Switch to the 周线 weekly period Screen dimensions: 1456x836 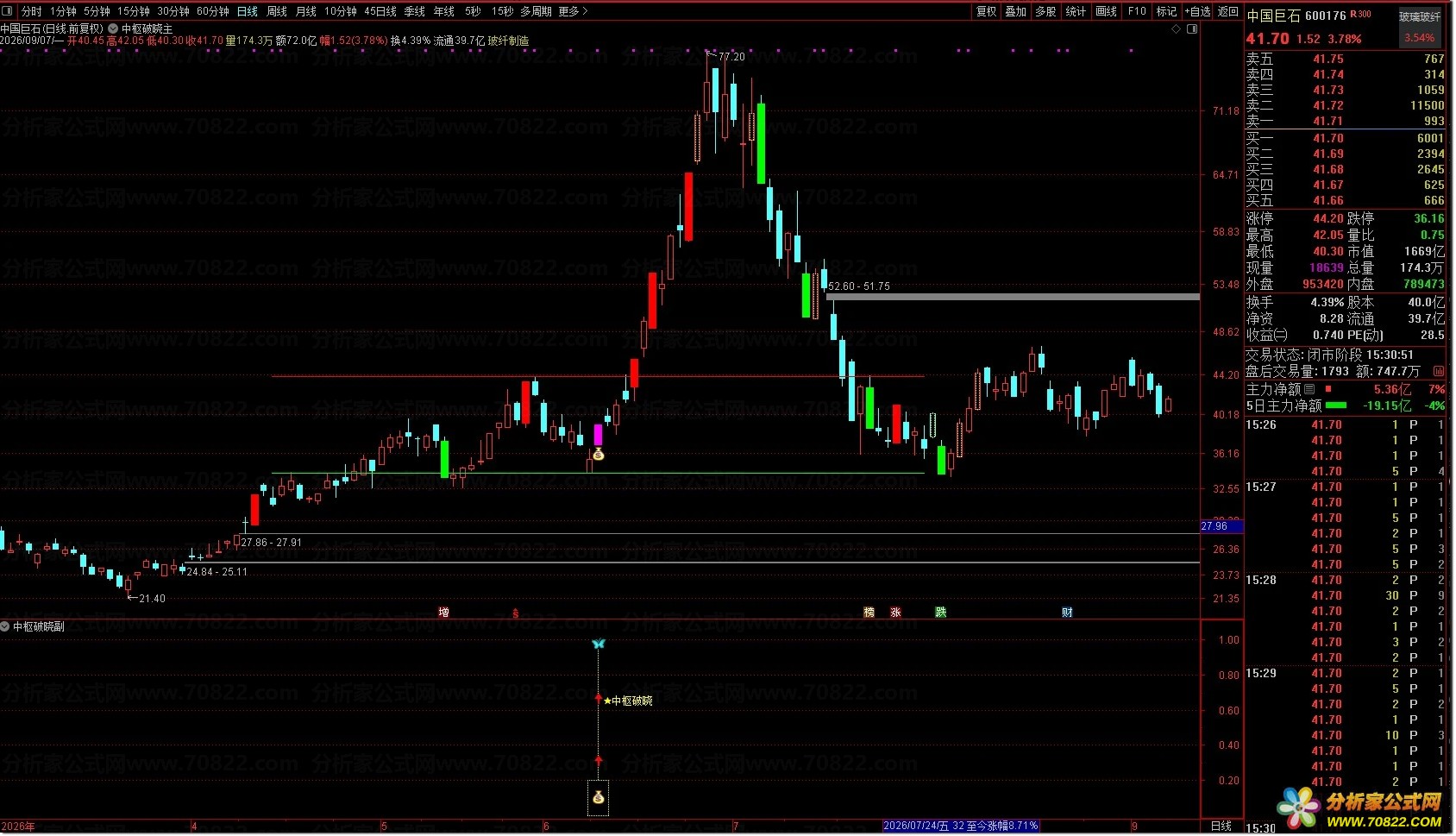coord(277,11)
